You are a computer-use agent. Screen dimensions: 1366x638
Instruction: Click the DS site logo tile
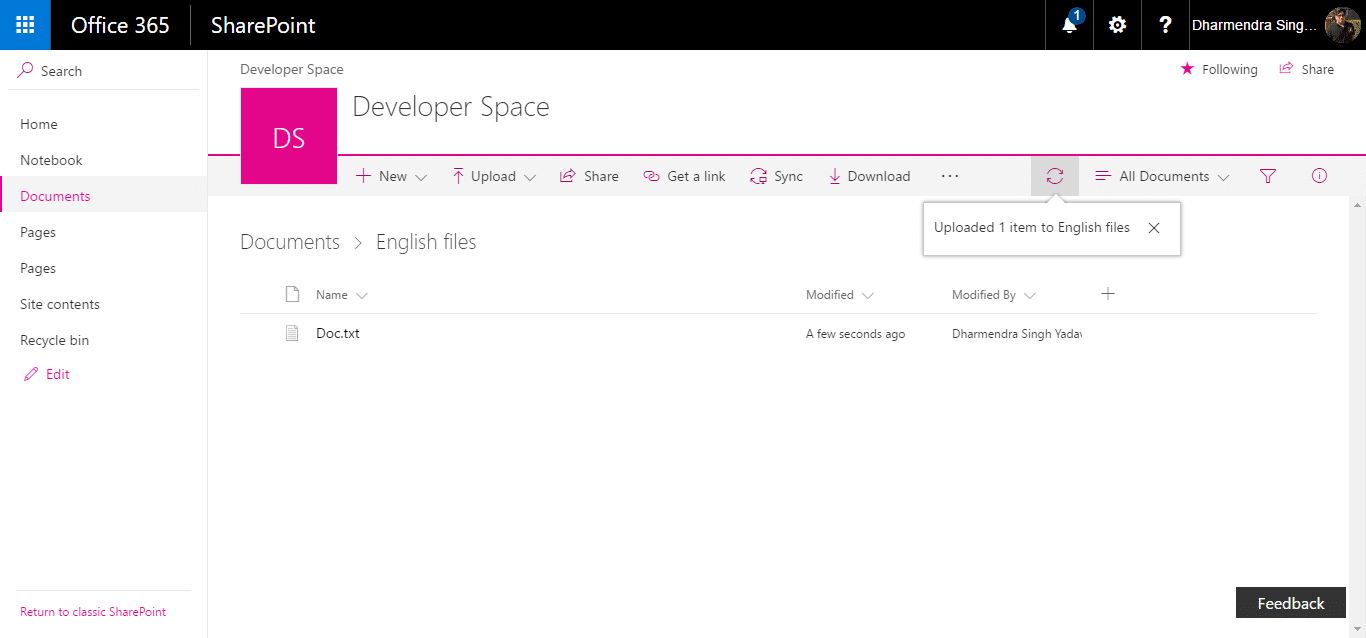(x=289, y=136)
